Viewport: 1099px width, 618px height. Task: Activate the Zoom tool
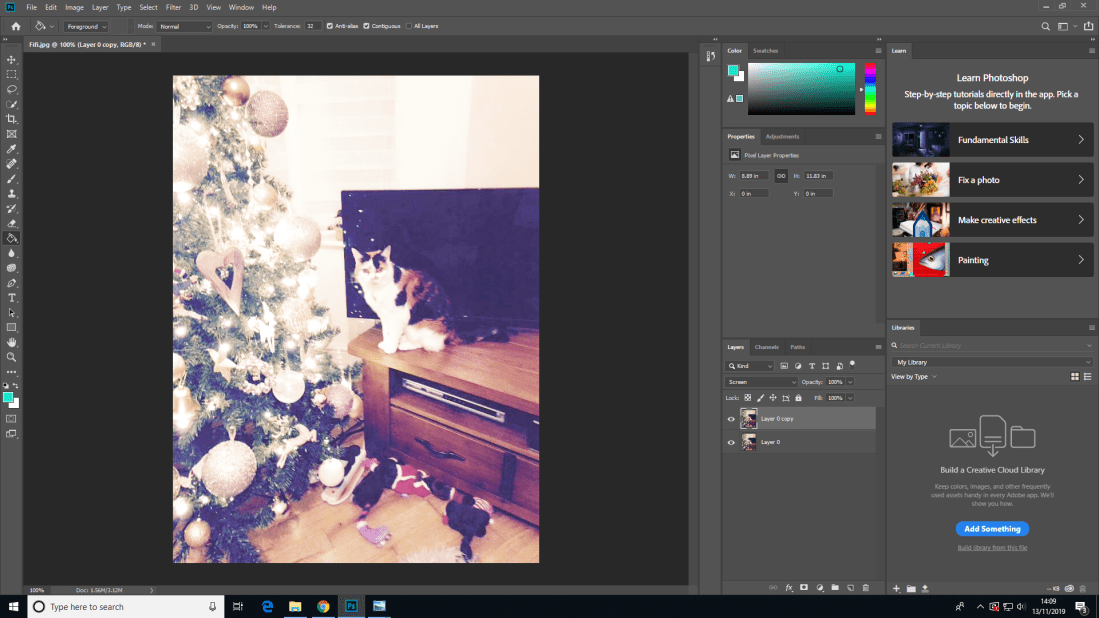12,357
